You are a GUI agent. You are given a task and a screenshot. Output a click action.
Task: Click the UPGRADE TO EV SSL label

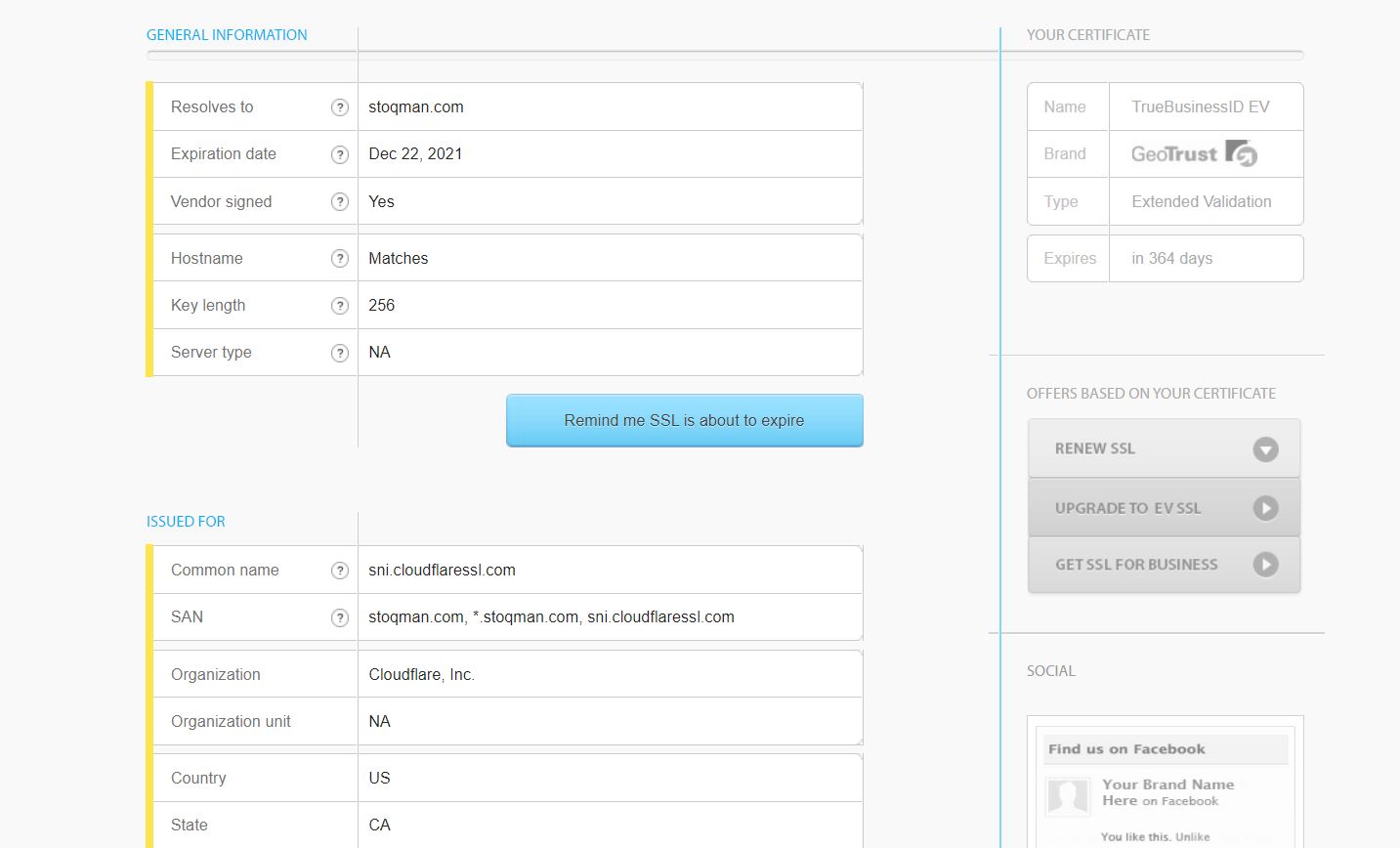pos(1127,508)
